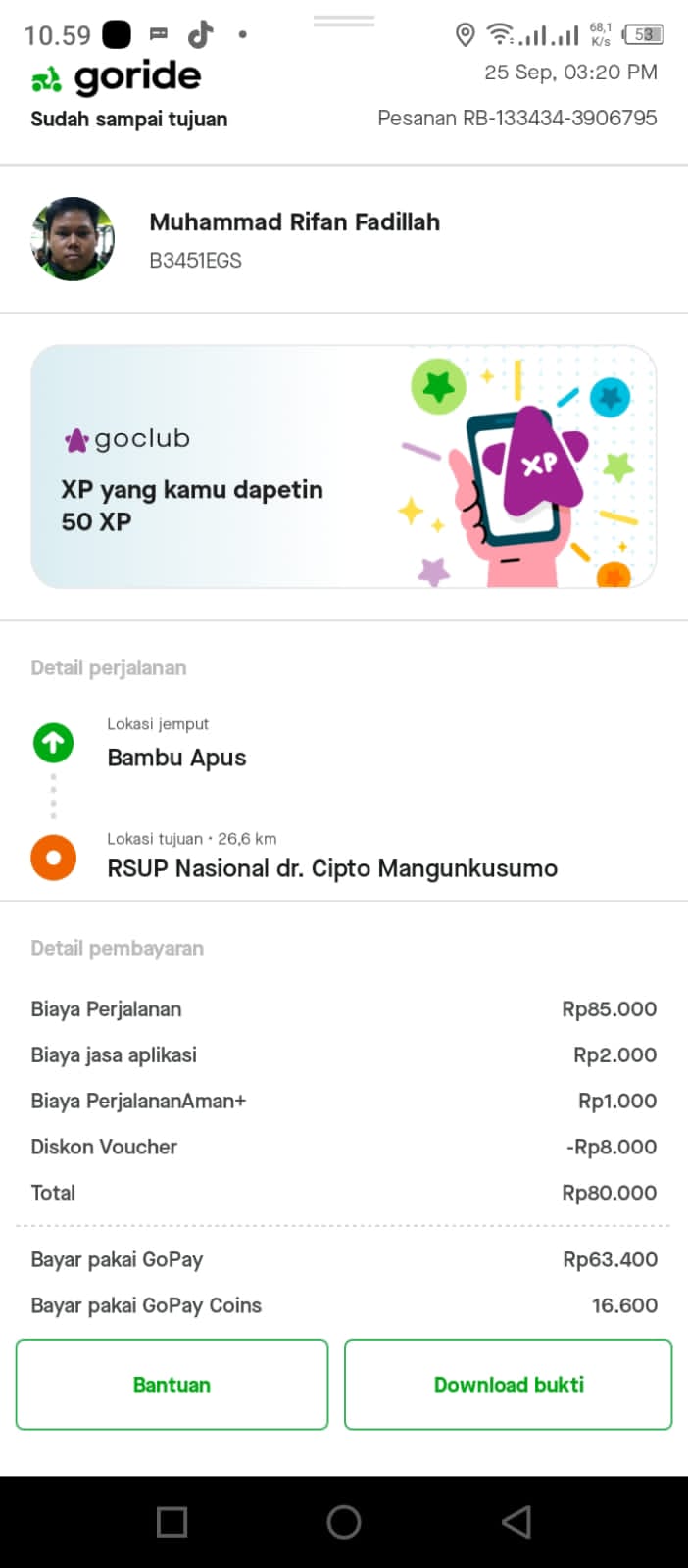The width and height of the screenshot is (688, 1568).
Task: Tap the goclub purple star logo
Action: point(75,441)
